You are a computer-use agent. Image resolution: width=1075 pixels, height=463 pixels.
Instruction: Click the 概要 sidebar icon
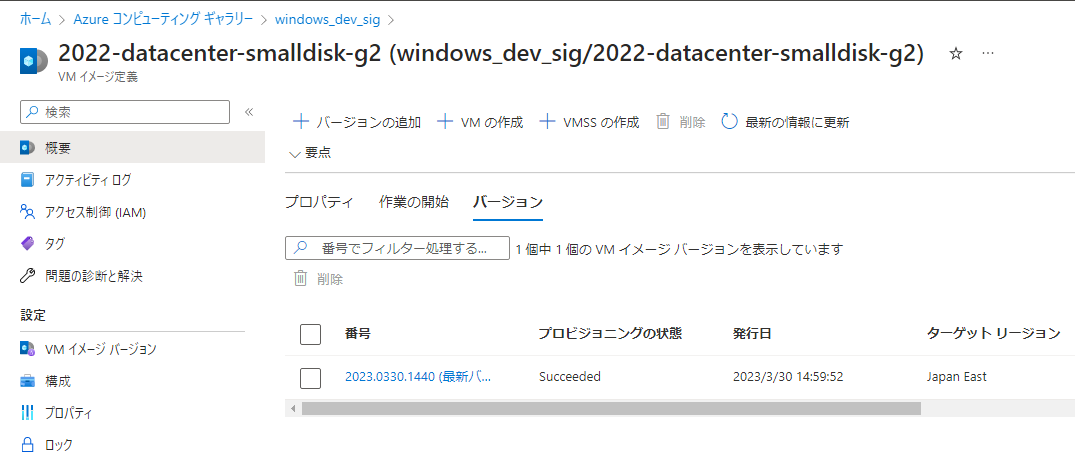click(27, 147)
